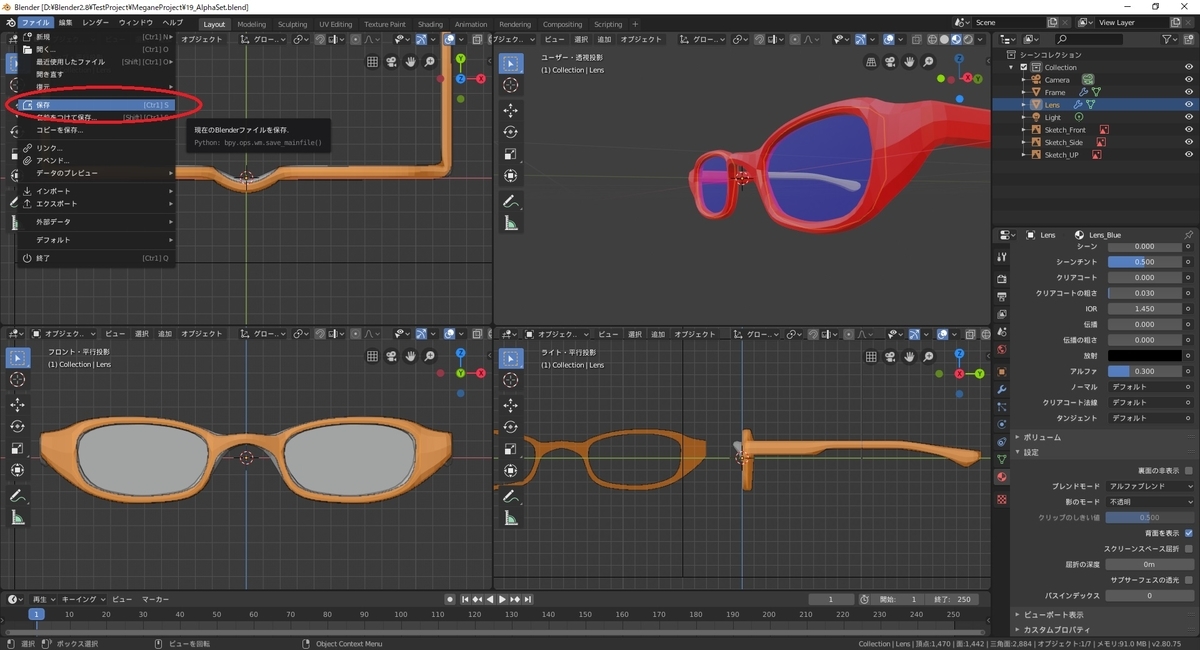Open the Physics properties tab
Viewport: 1200px width, 650px height.
(x=1002, y=424)
